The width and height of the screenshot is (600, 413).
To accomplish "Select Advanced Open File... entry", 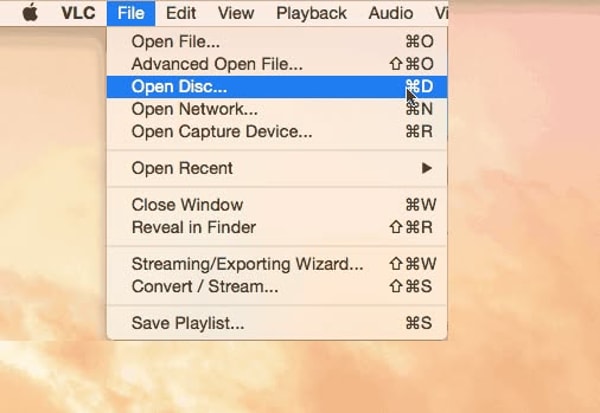I will [277, 64].
